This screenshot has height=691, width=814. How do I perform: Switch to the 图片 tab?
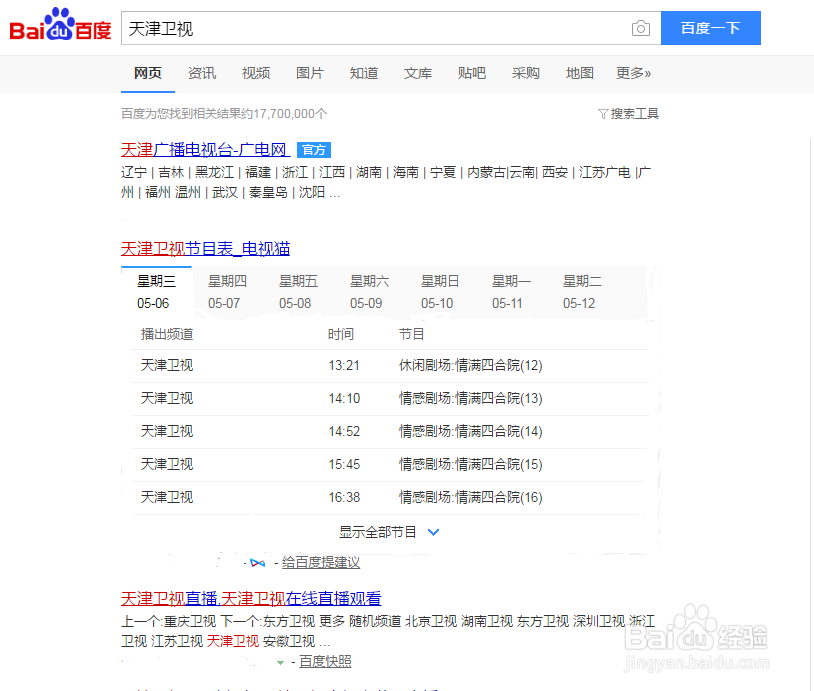pyautogui.click(x=310, y=73)
